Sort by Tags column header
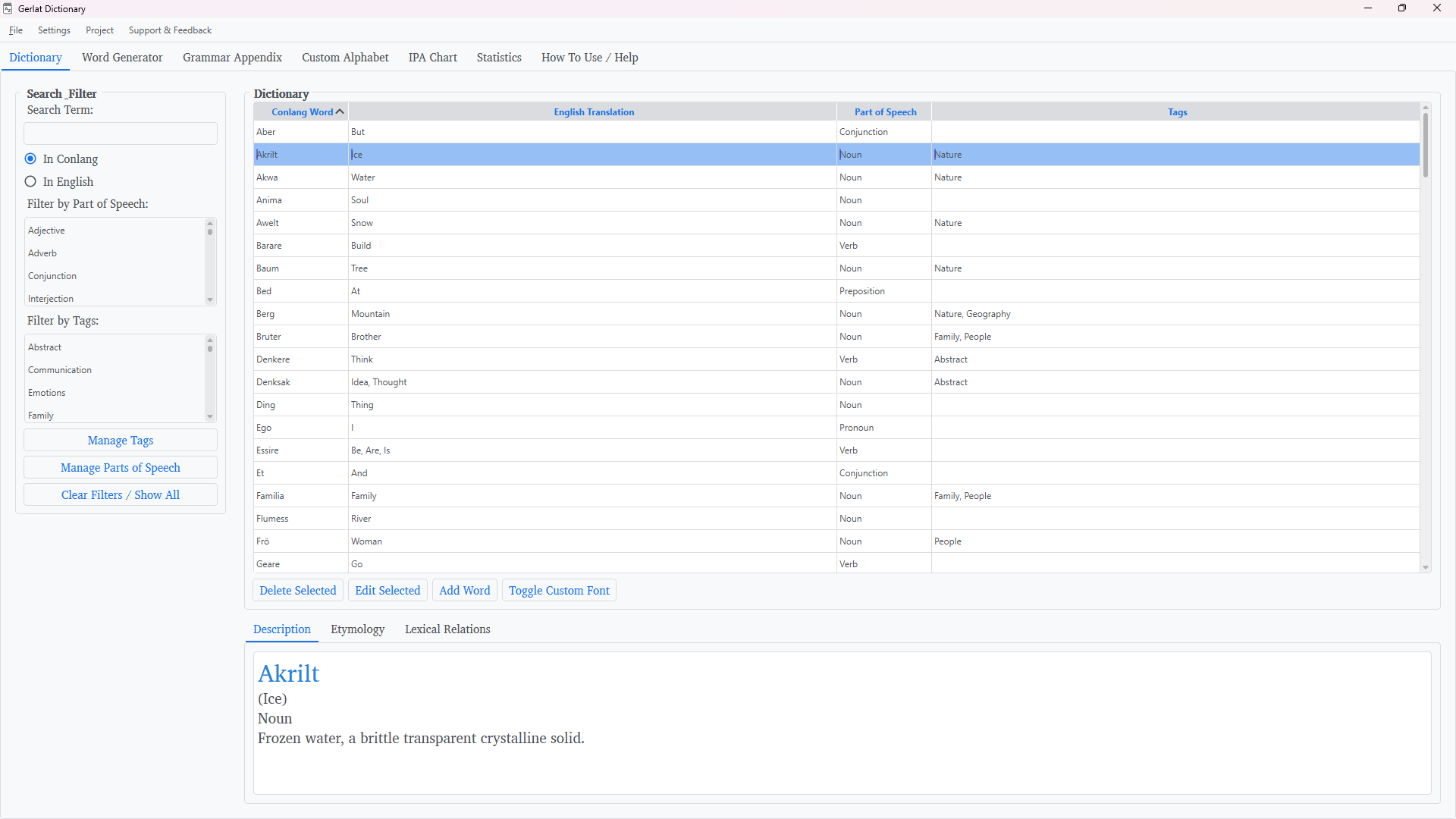1456x819 pixels. (1176, 112)
